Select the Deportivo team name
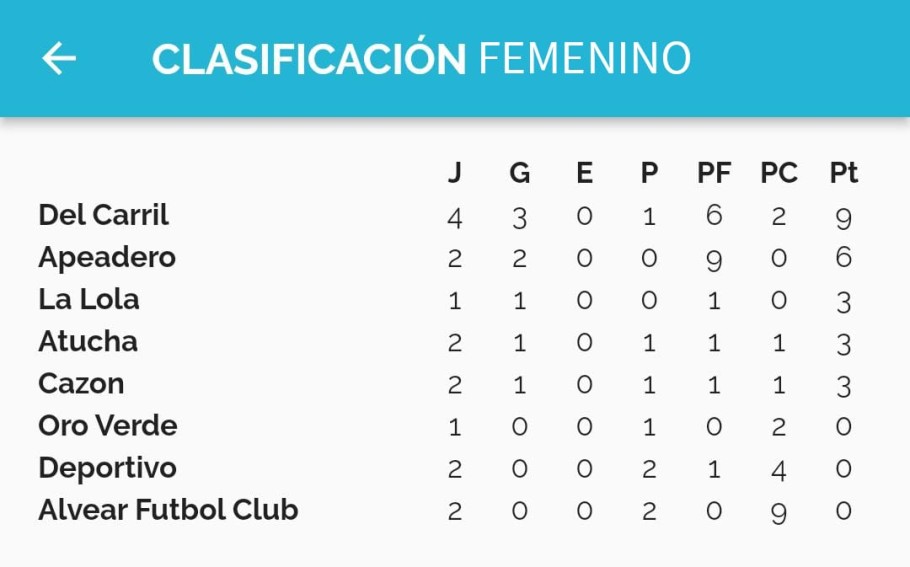 (x=107, y=468)
